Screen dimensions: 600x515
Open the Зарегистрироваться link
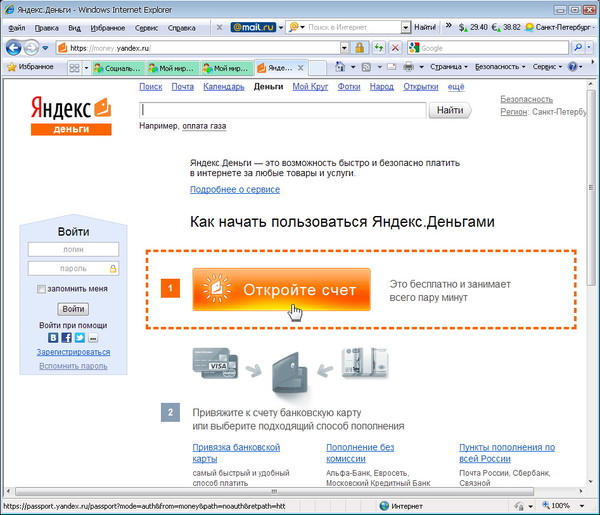coord(73,352)
